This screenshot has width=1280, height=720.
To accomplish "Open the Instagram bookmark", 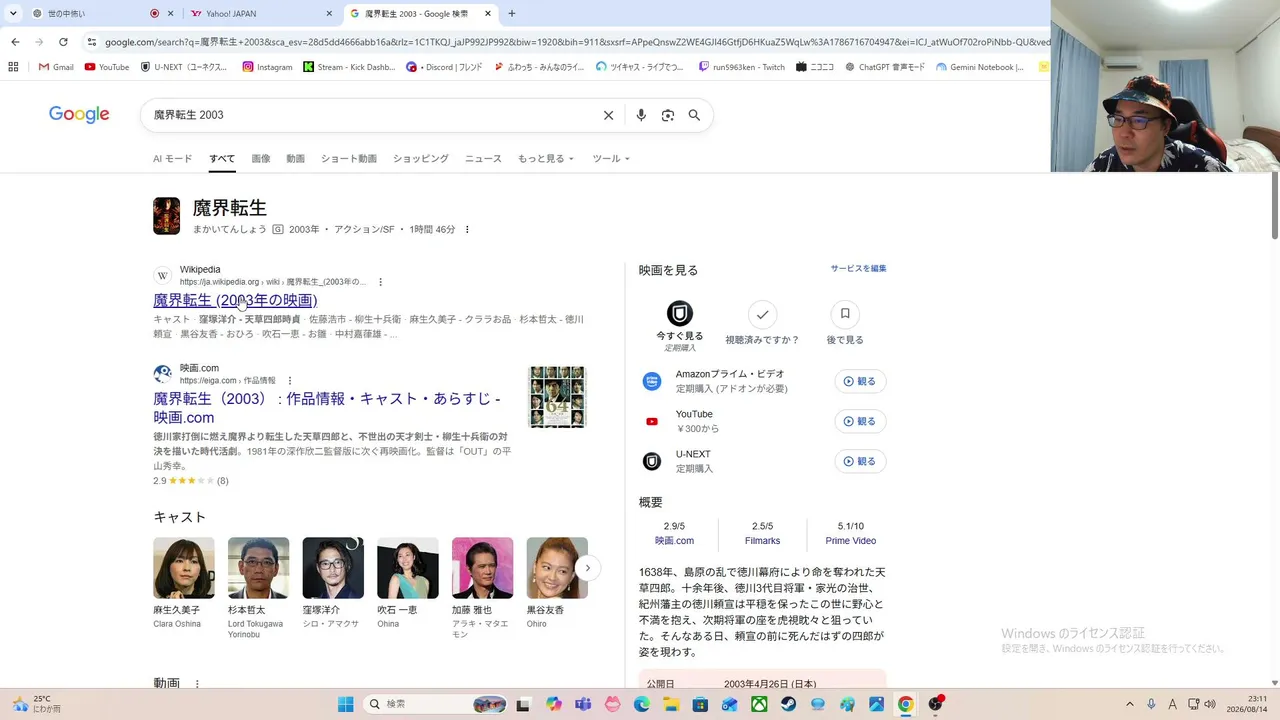I will click(267, 67).
